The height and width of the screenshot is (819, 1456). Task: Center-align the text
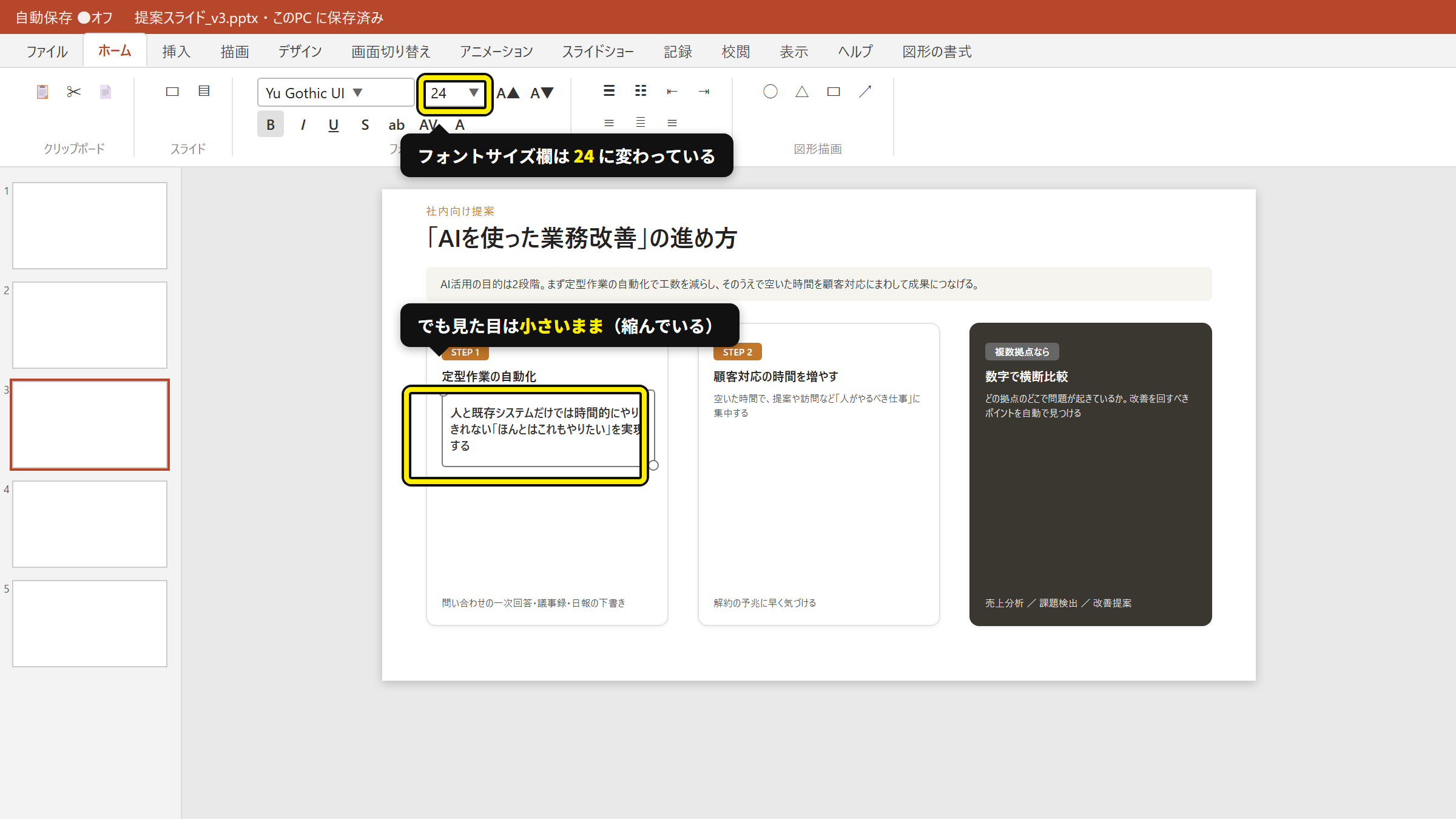click(x=641, y=123)
